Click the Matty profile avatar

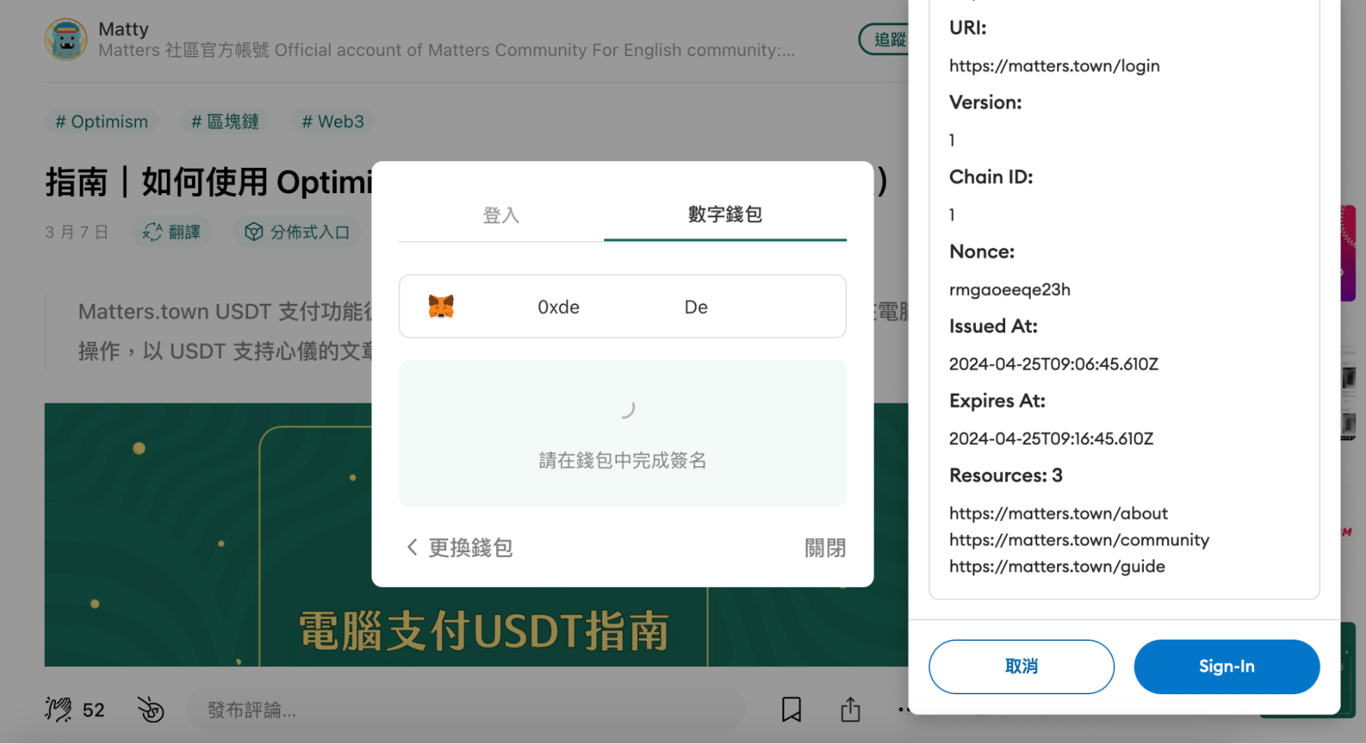66,39
